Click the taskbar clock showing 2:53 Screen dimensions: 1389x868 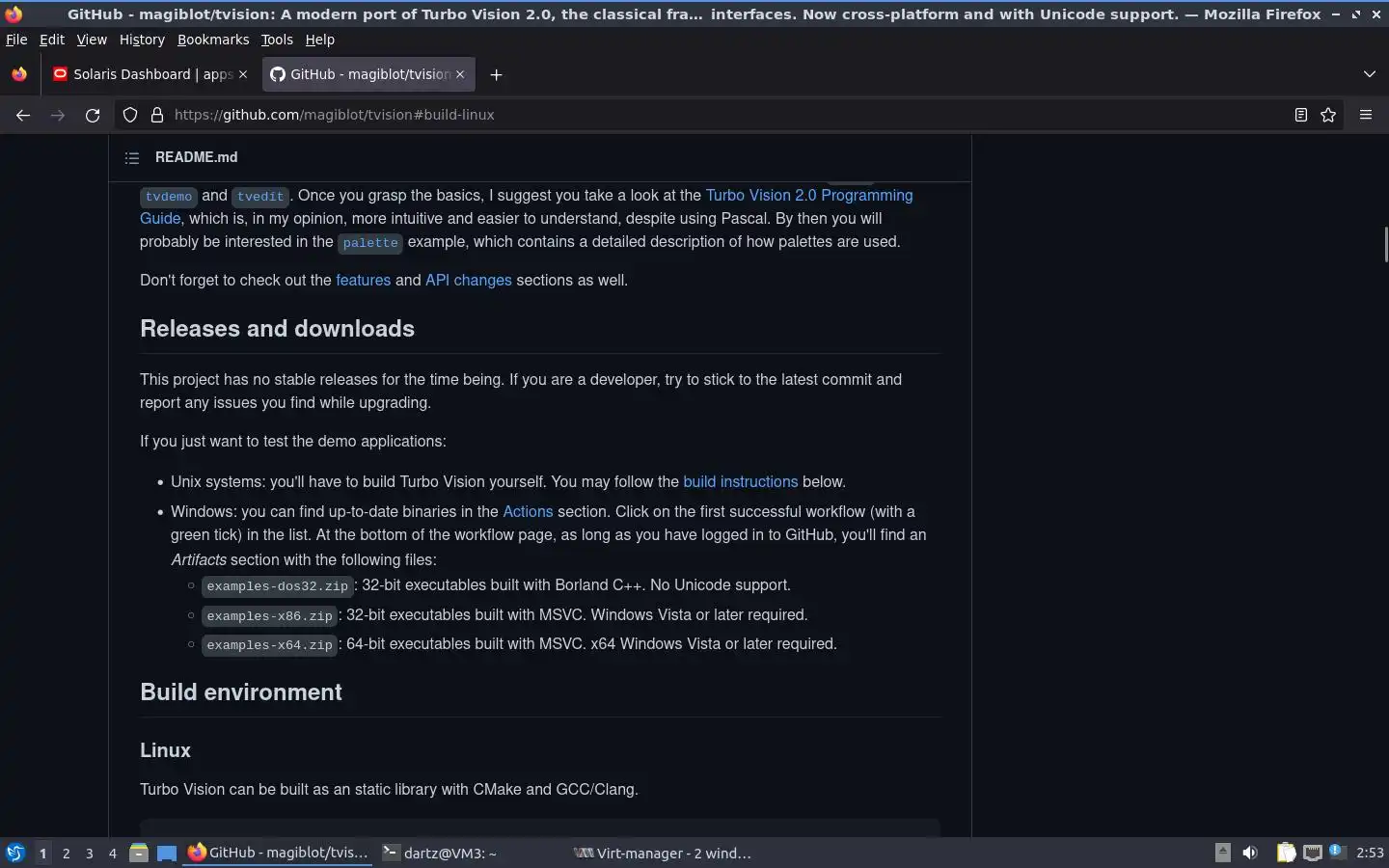point(1370,853)
